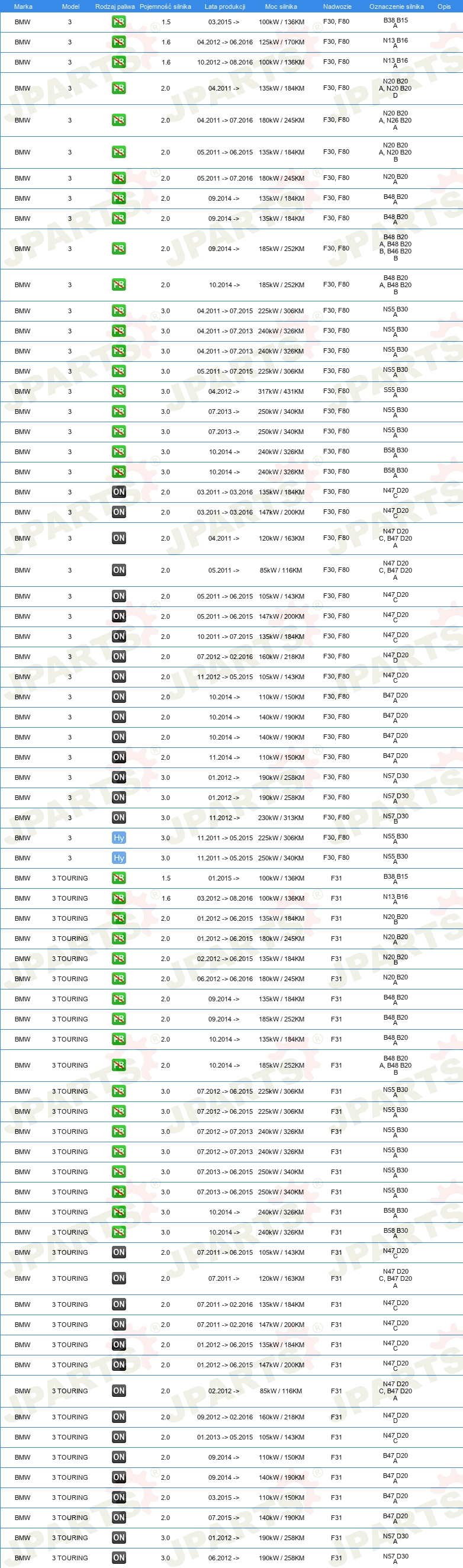463x1568 pixels.
Task: Click the 04.2012 -> 06.2016 production years
Action: point(224,42)
